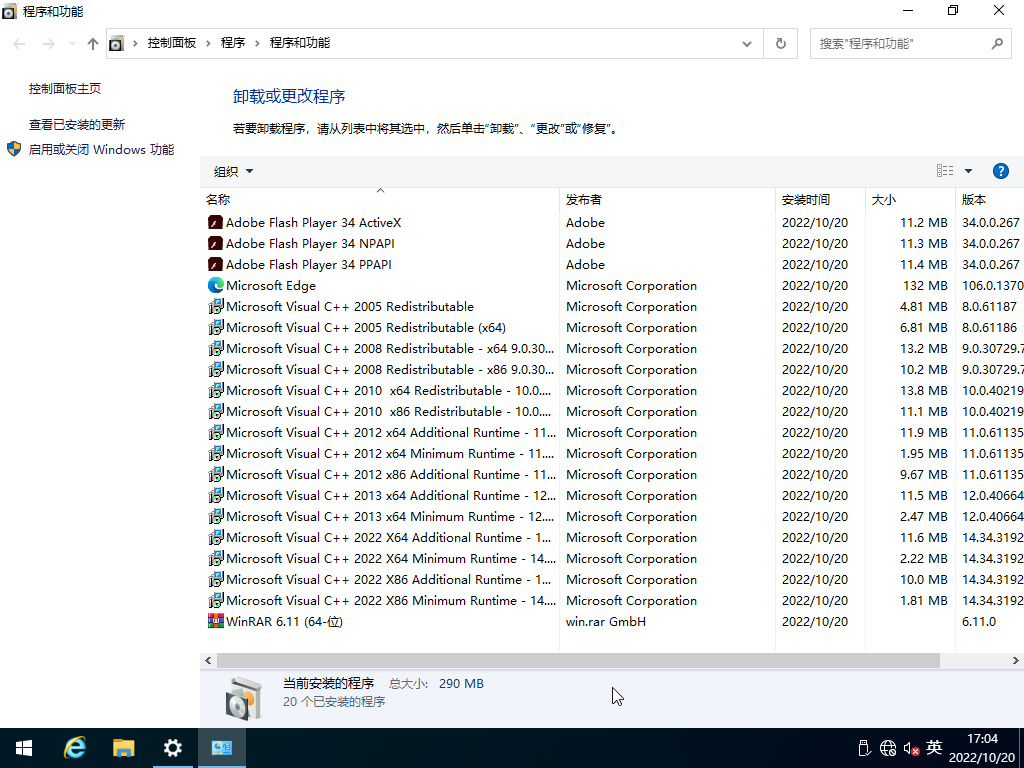Sort by the 发布者 column header

pos(667,199)
